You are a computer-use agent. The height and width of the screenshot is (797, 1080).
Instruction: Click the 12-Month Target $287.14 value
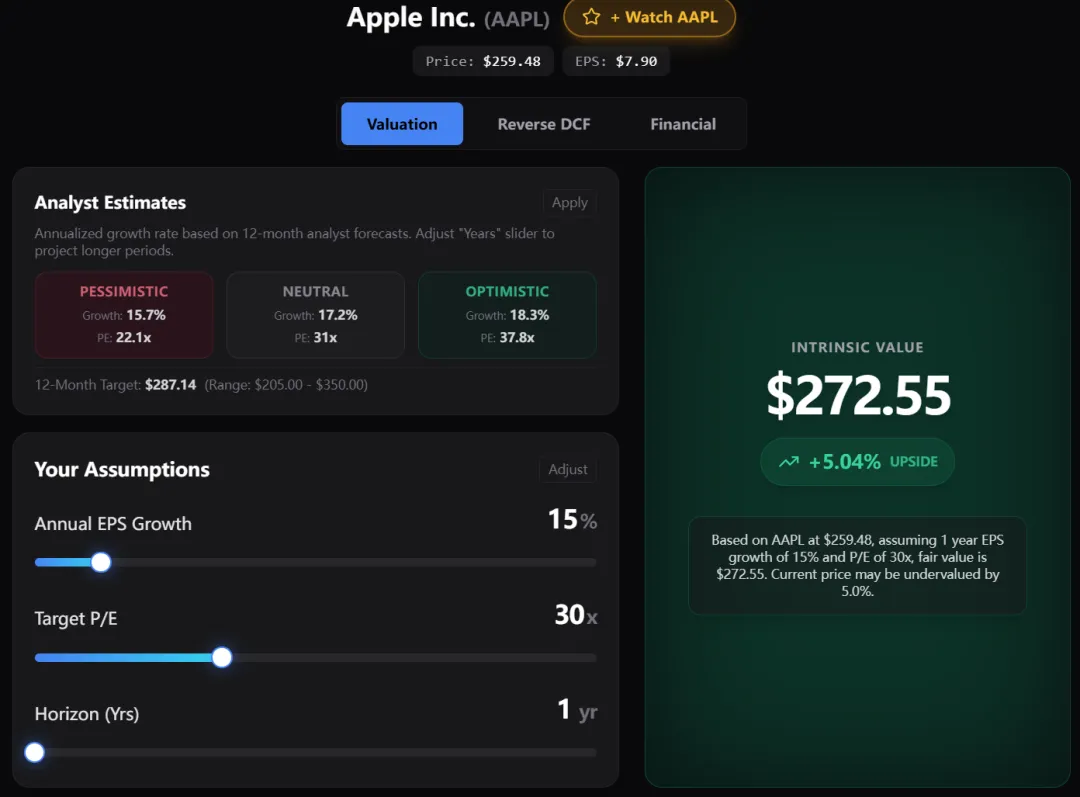(x=170, y=384)
